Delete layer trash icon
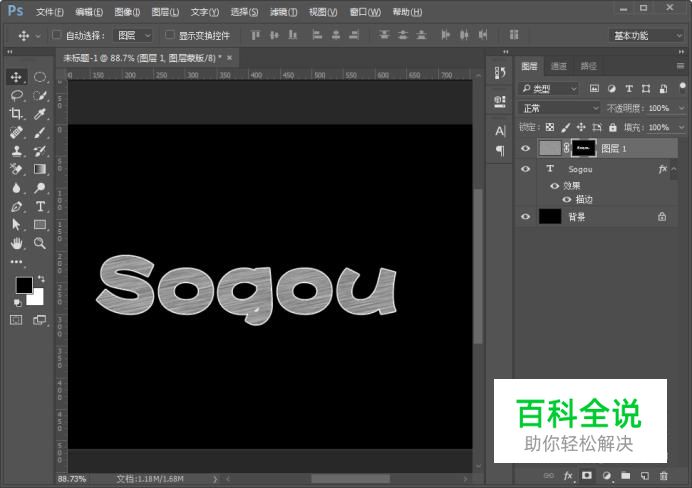The image size is (692, 488). 663,476
